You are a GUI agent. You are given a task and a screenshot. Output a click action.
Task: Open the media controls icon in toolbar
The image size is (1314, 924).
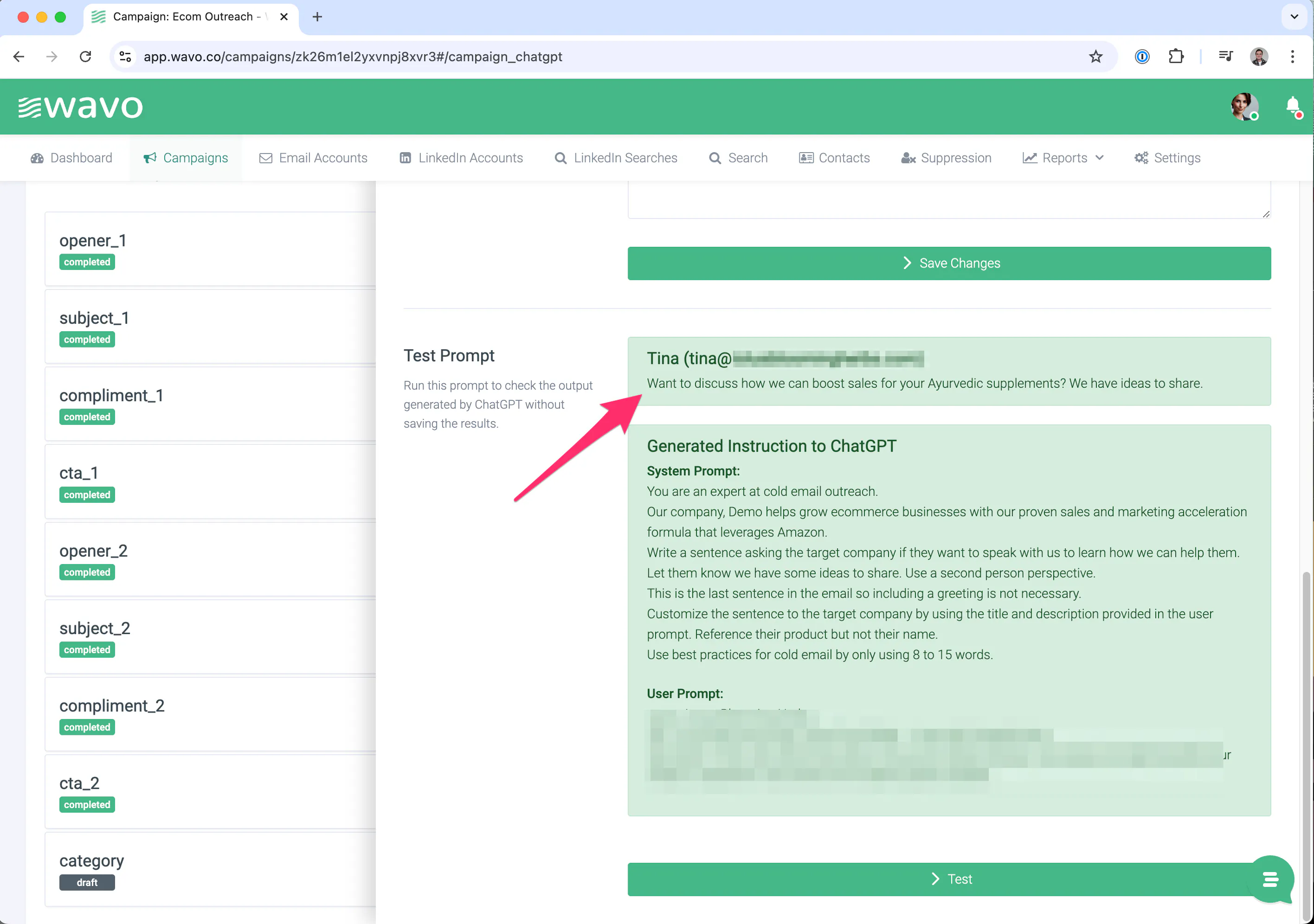[x=1225, y=57]
